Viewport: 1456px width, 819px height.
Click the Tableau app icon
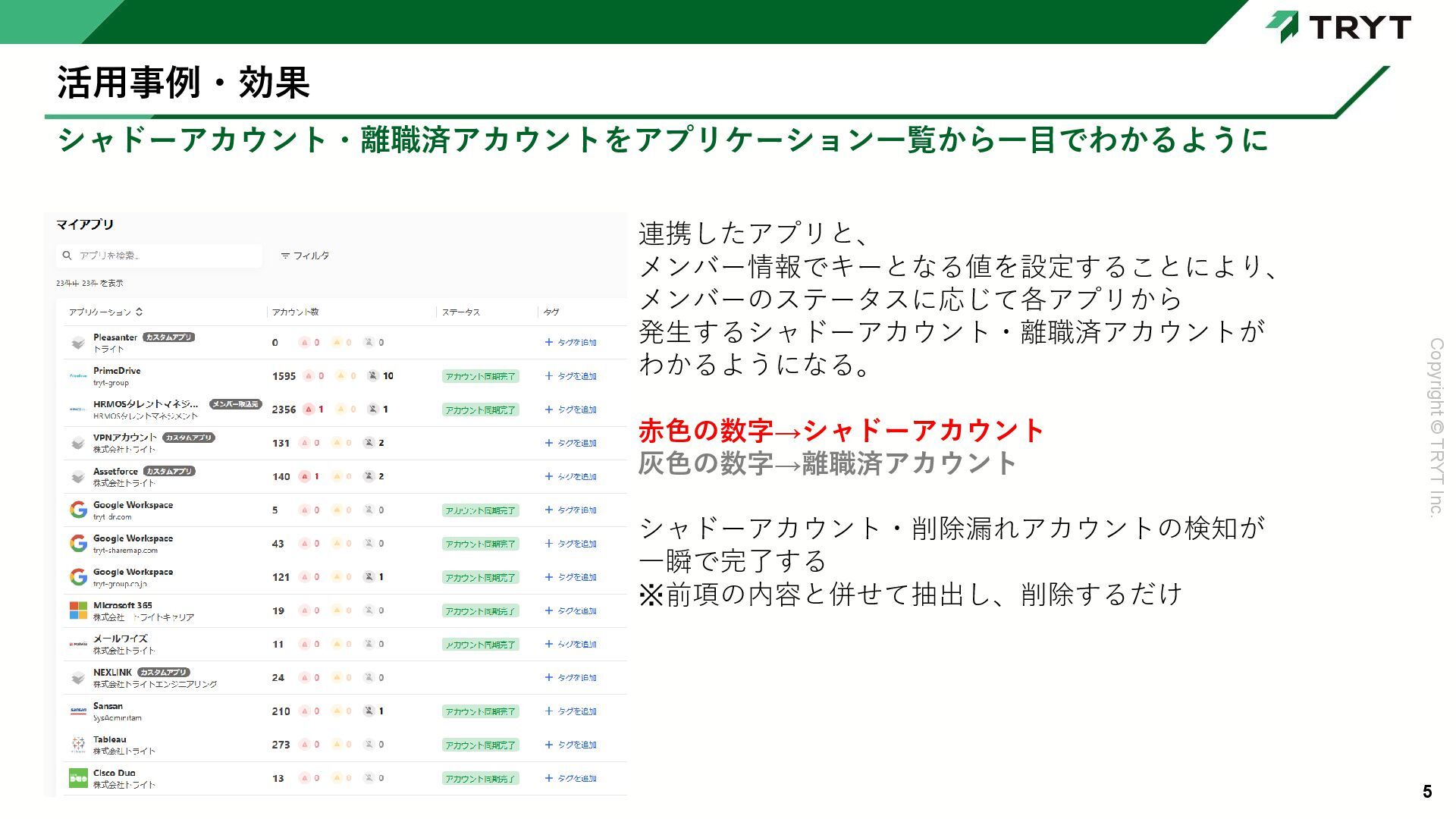(78, 745)
